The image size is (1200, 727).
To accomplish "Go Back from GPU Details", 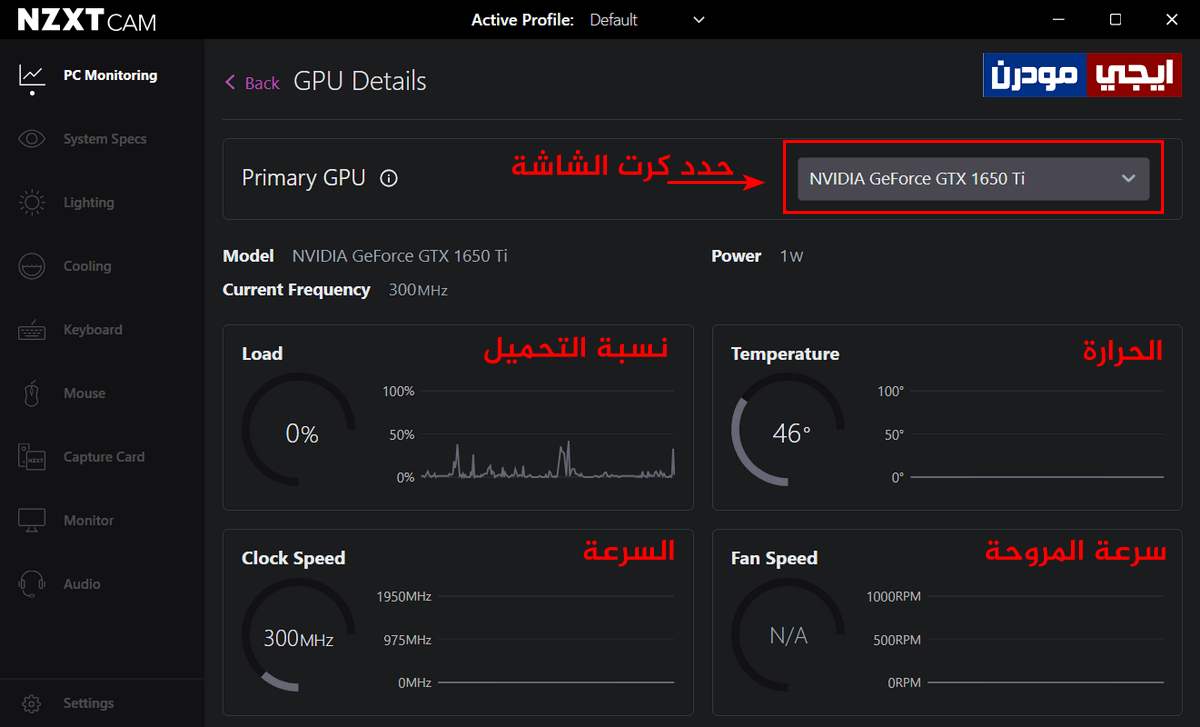I will (252, 83).
